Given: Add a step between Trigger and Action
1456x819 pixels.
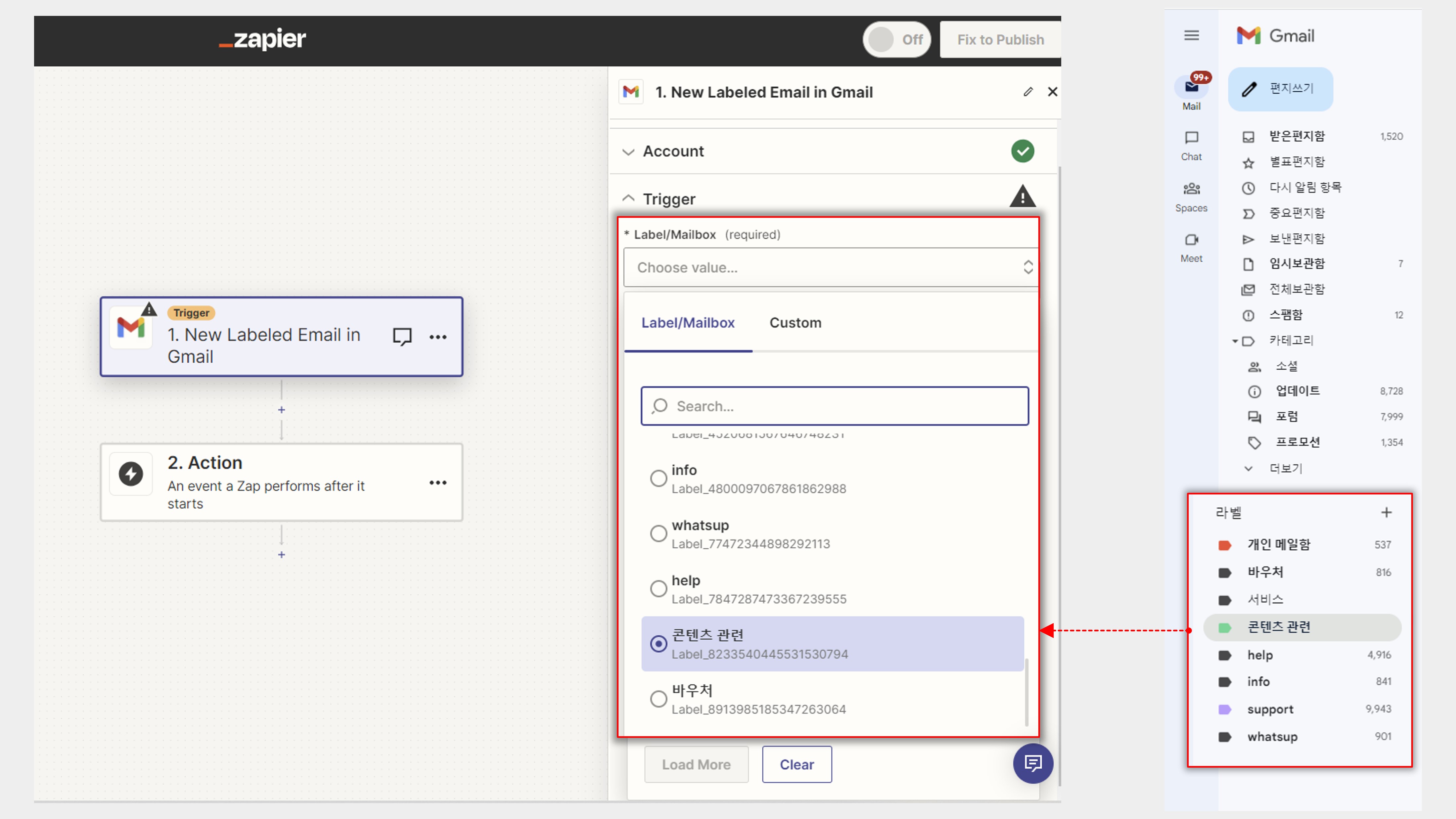Looking at the screenshot, I should click(282, 410).
